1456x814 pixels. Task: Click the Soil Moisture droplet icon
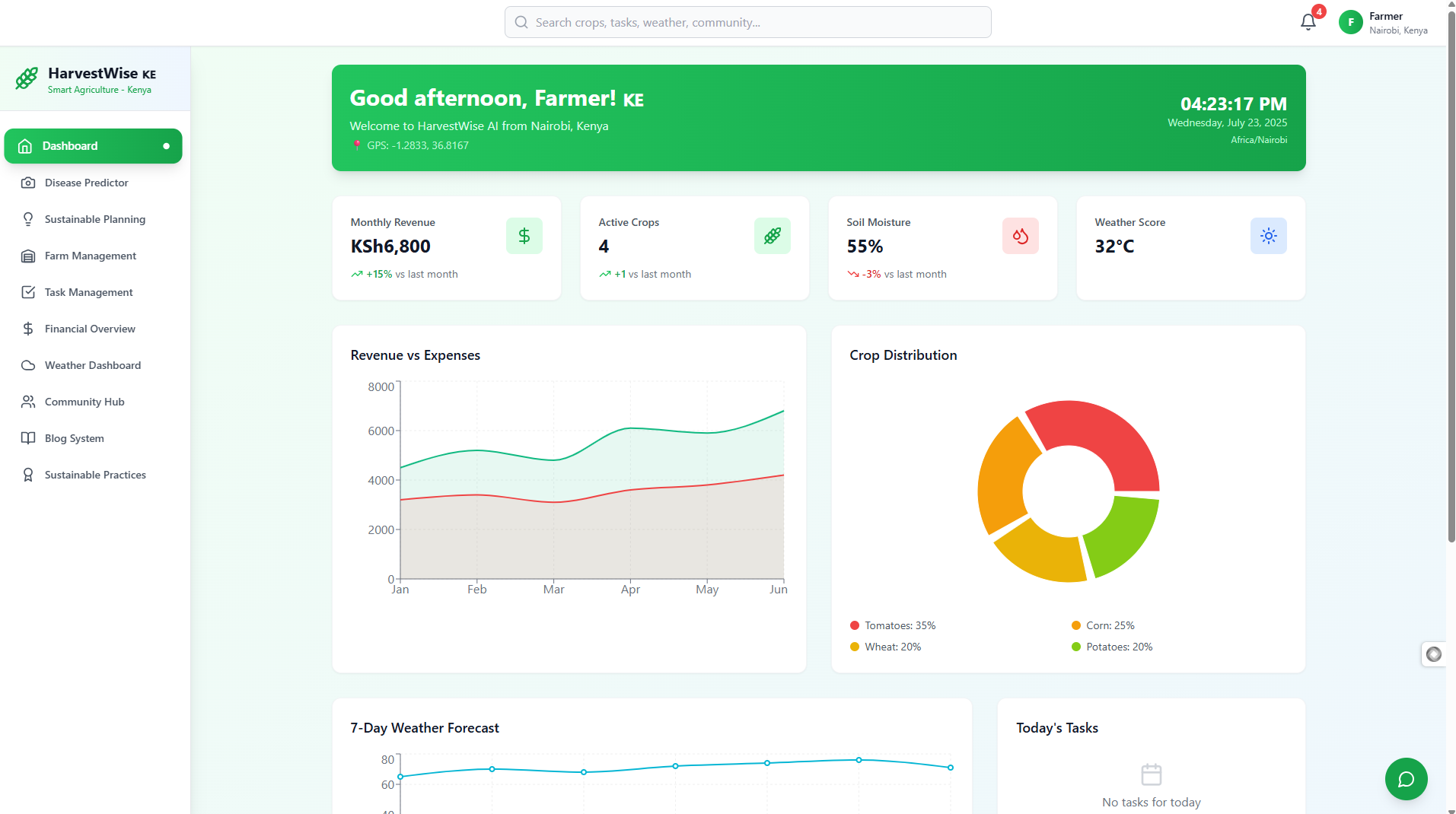point(1021,236)
